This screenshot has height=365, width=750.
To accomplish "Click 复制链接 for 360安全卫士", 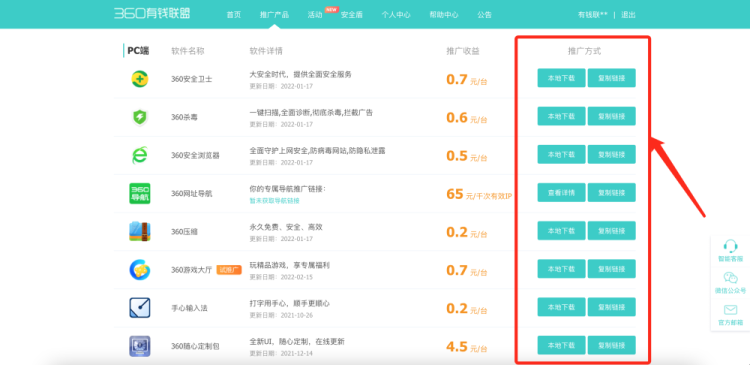I will (611, 78).
